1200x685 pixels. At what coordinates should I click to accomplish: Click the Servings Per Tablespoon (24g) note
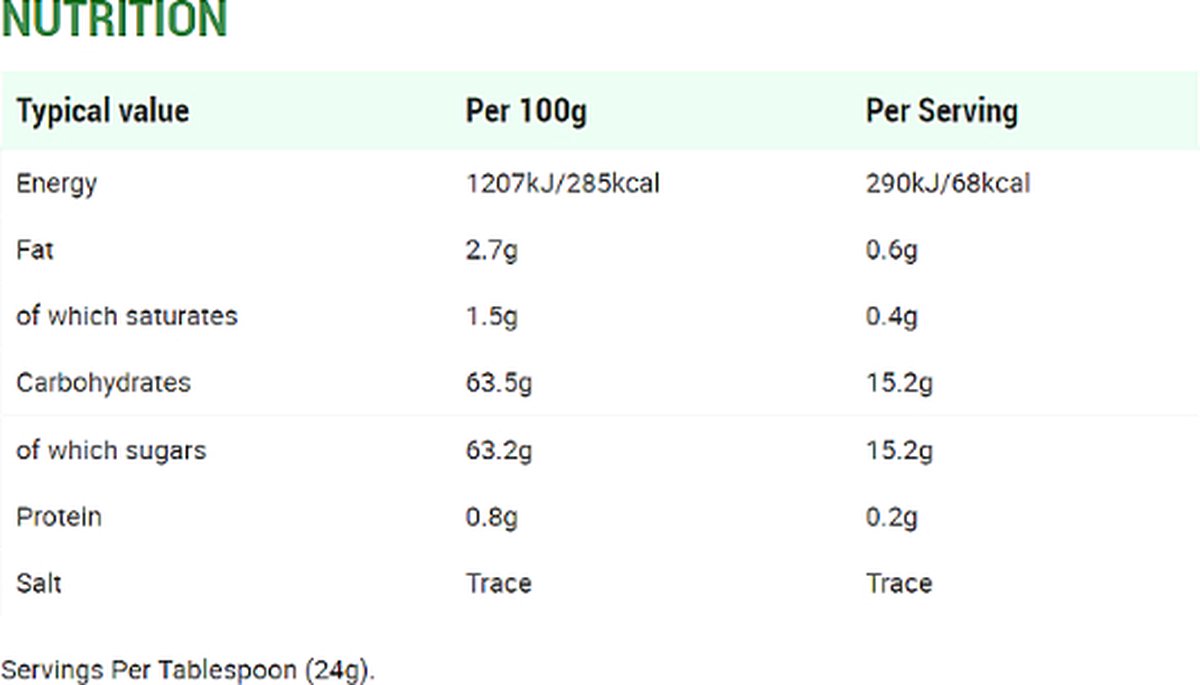click(188, 669)
